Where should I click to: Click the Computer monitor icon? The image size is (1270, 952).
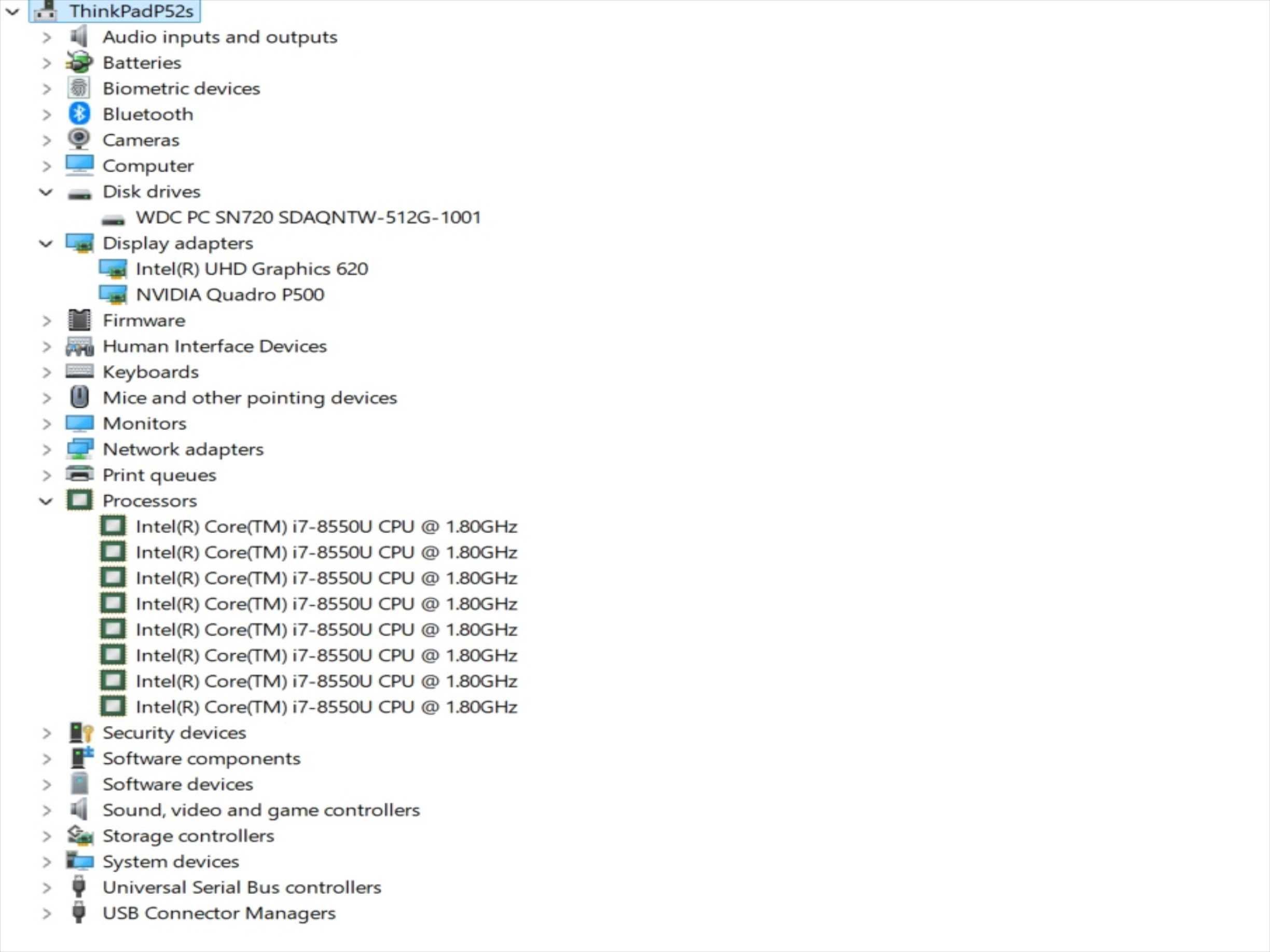[79, 165]
